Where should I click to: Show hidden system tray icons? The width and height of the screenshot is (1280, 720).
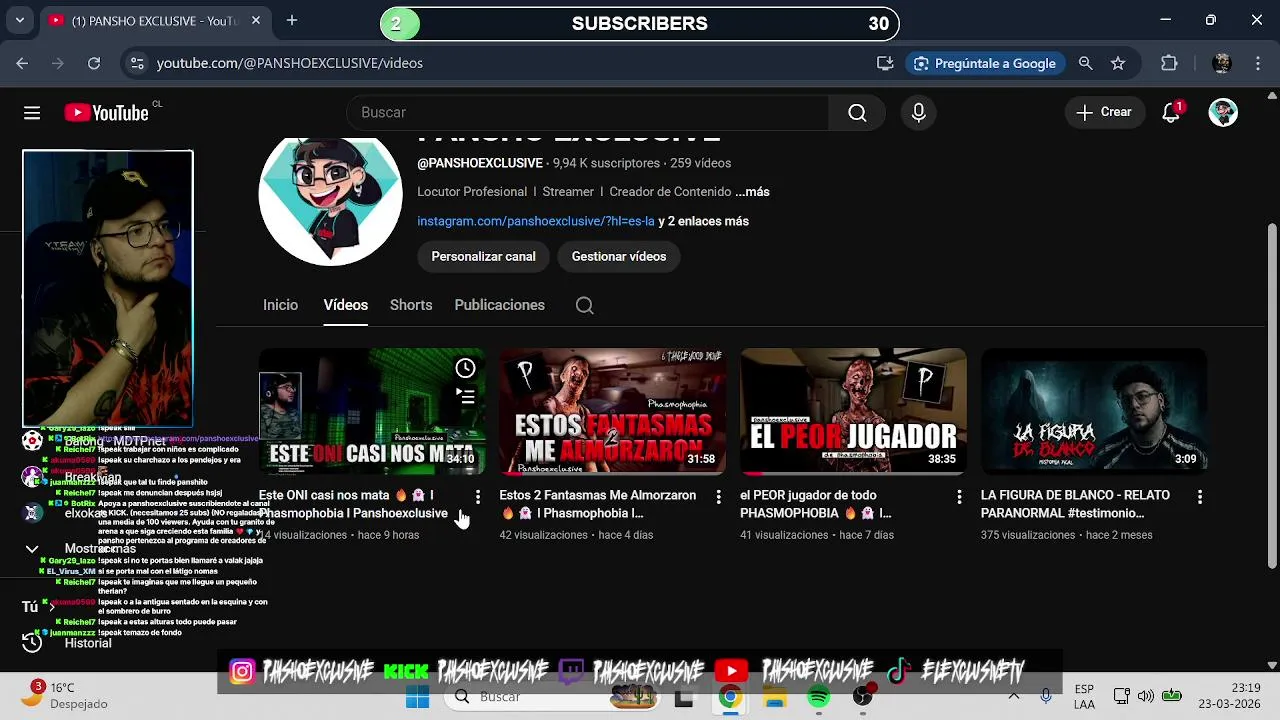[1014, 696]
